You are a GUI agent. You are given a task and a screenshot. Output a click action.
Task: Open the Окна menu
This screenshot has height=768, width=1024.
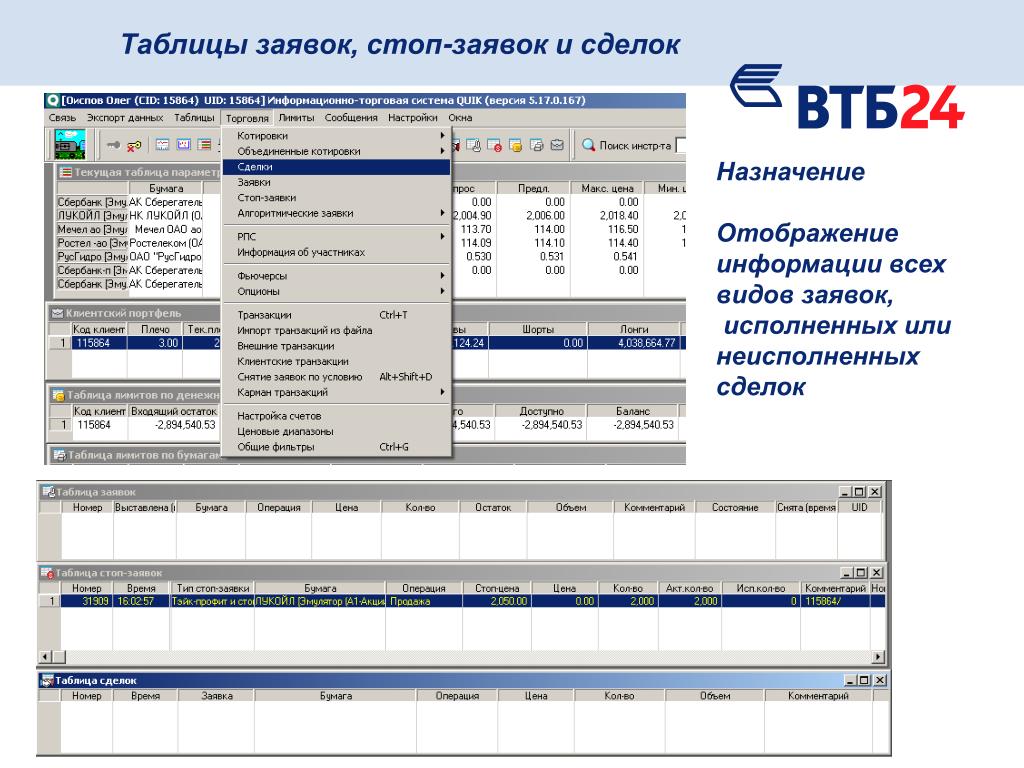point(460,118)
